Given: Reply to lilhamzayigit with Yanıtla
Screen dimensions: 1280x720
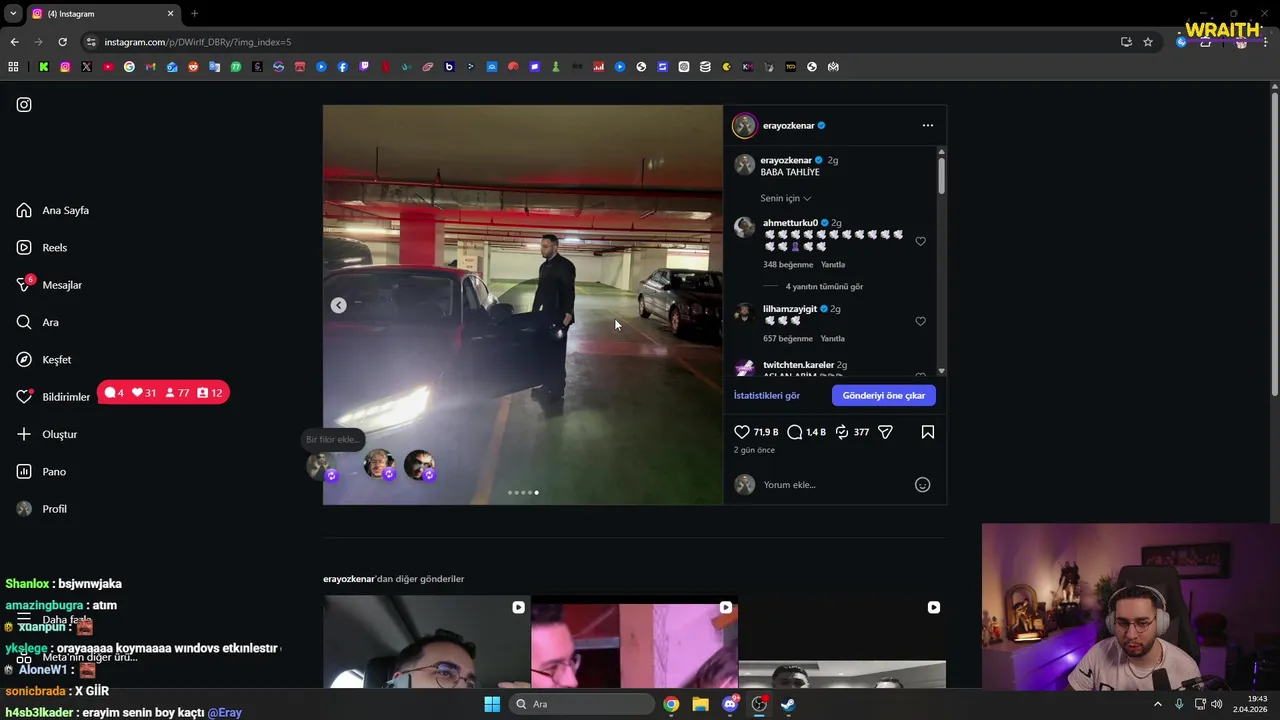Looking at the screenshot, I should [832, 339].
